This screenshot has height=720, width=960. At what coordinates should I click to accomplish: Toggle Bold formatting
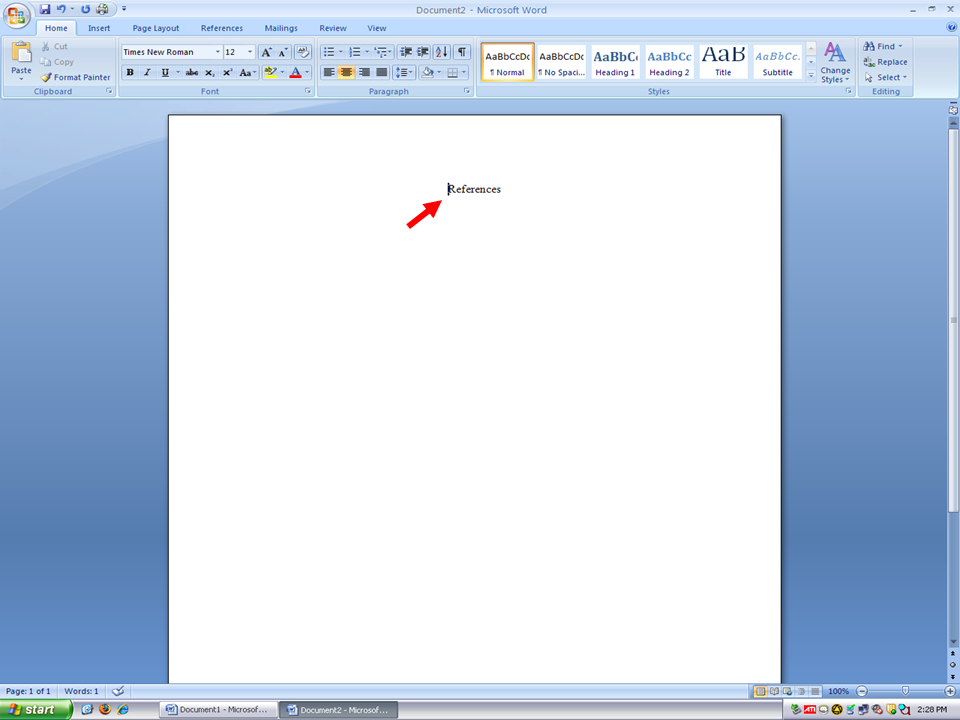click(130, 72)
